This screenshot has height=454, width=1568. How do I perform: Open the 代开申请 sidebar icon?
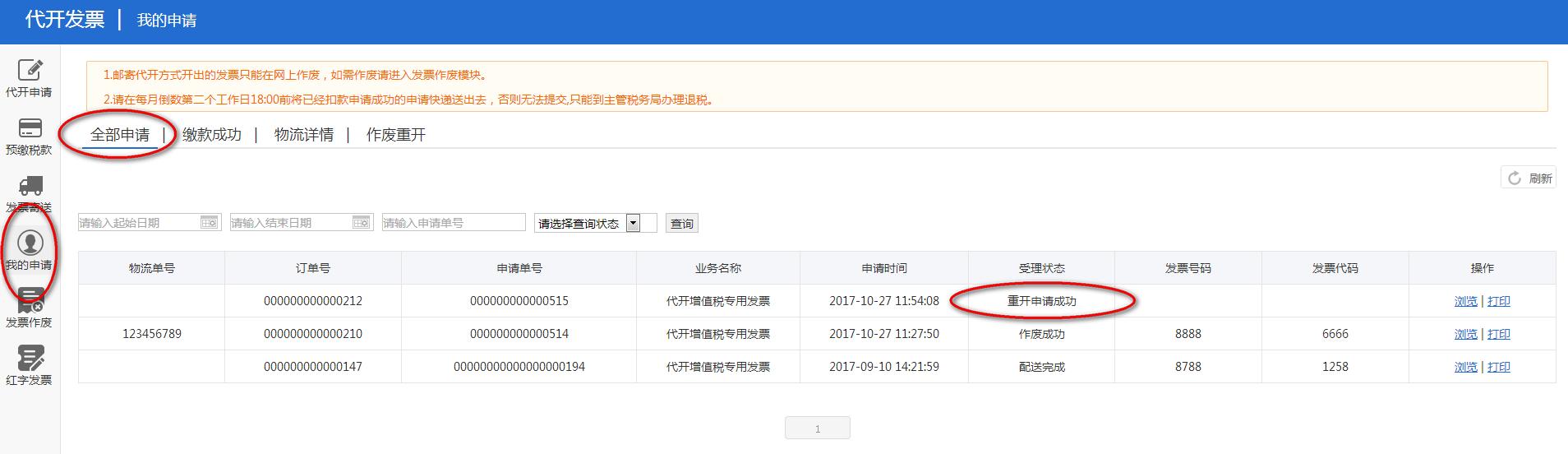pyautogui.click(x=30, y=70)
